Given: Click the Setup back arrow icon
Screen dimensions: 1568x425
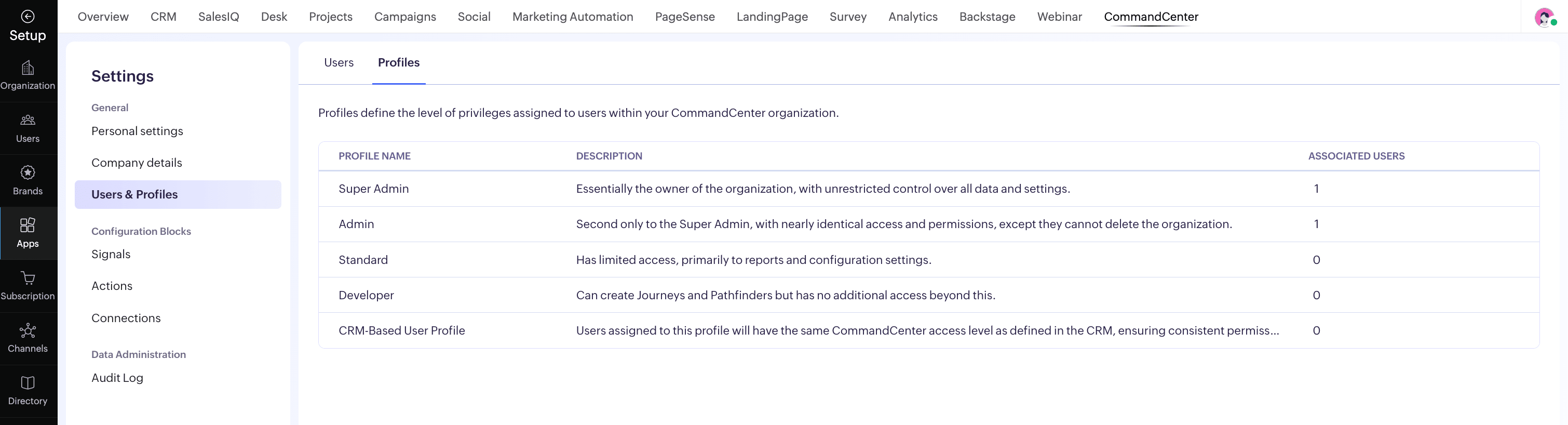Looking at the screenshot, I should pyautogui.click(x=28, y=17).
